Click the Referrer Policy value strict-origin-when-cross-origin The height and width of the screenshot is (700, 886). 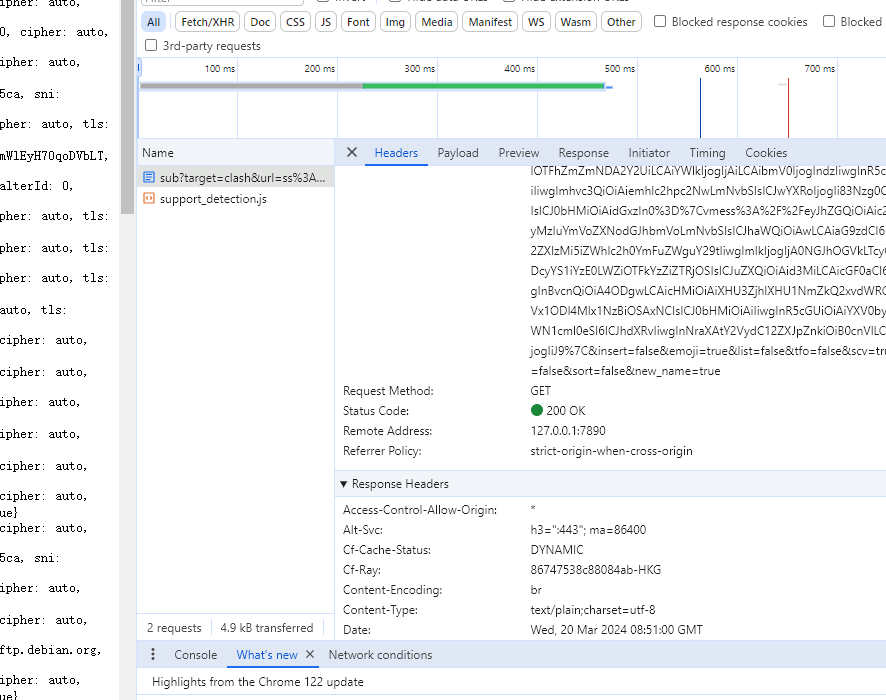pos(611,451)
